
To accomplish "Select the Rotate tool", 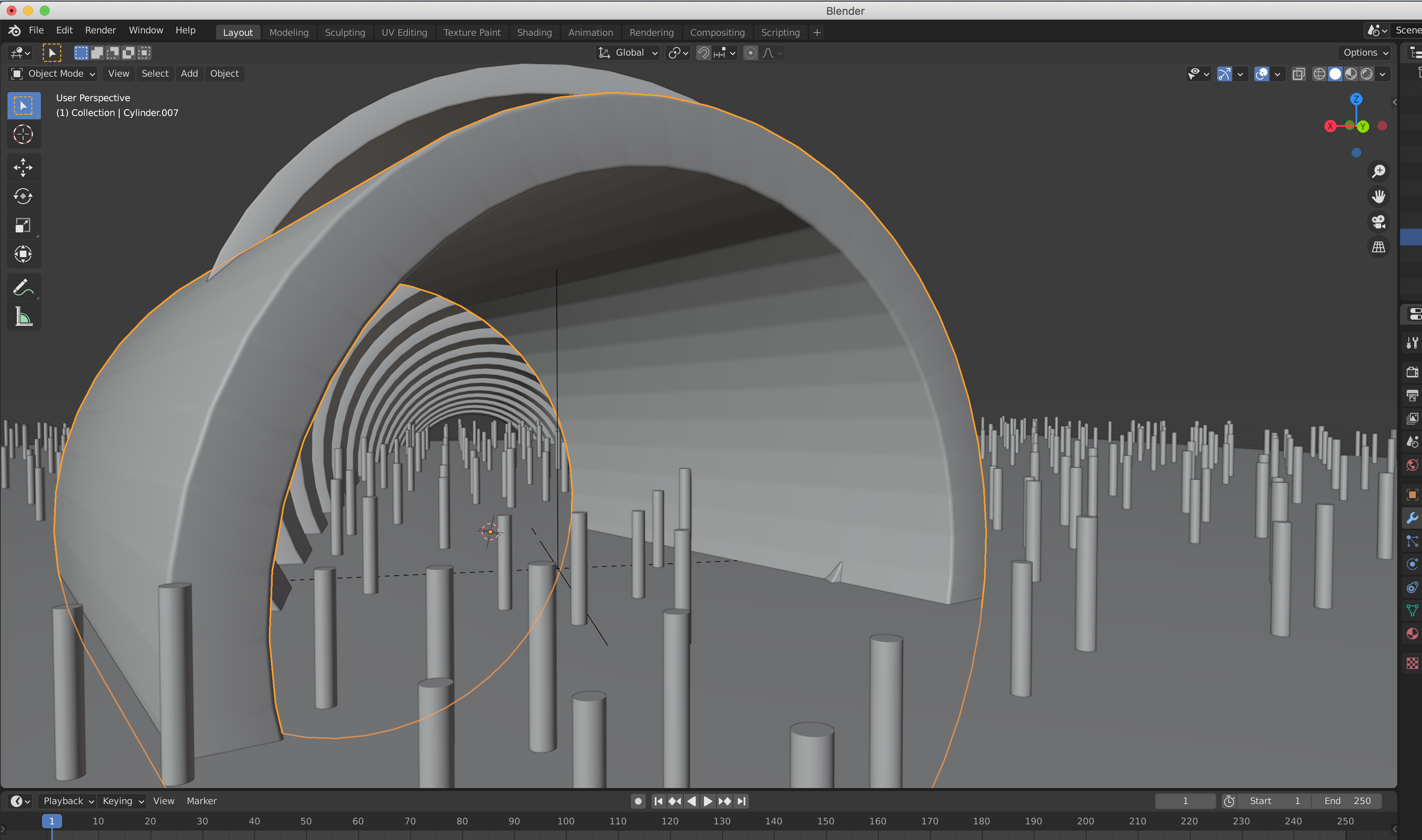I will [23, 196].
